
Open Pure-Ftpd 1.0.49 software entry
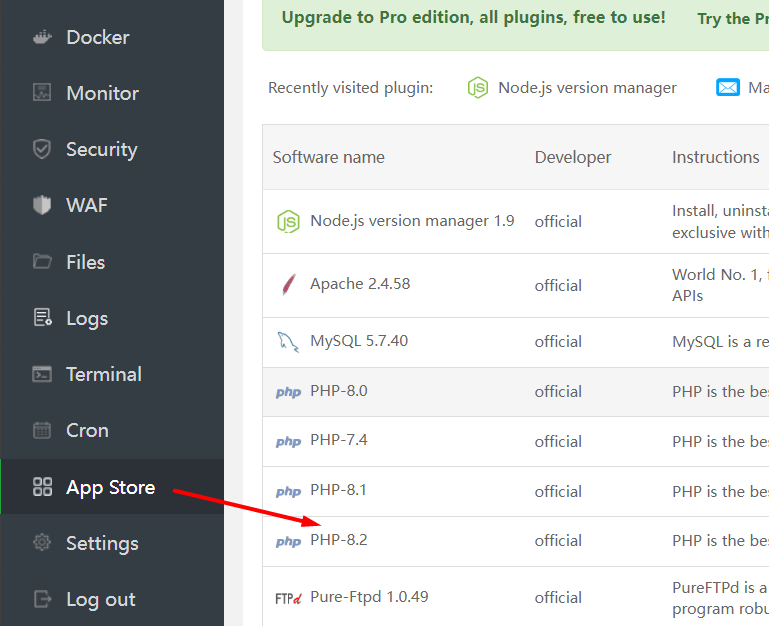(369, 597)
